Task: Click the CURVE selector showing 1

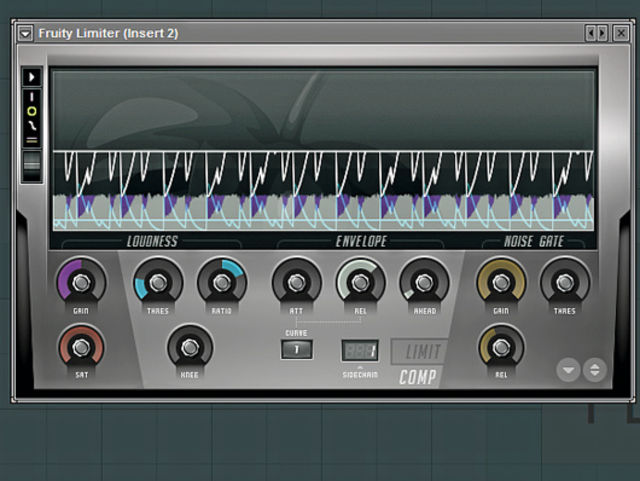Action: click(x=297, y=350)
